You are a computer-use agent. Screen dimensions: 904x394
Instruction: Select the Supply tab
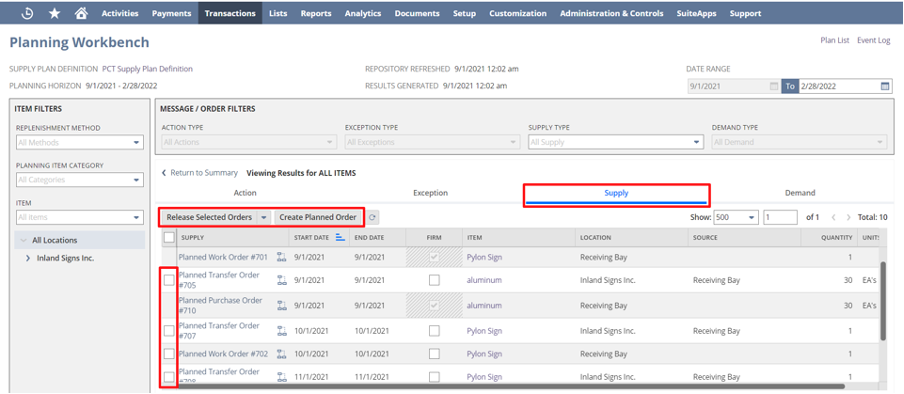[616, 194]
